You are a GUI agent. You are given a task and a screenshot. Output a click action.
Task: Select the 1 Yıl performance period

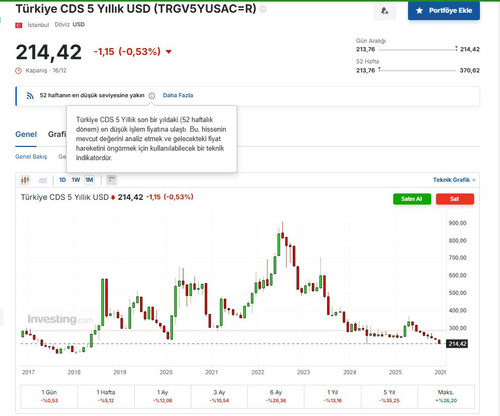[333, 396]
